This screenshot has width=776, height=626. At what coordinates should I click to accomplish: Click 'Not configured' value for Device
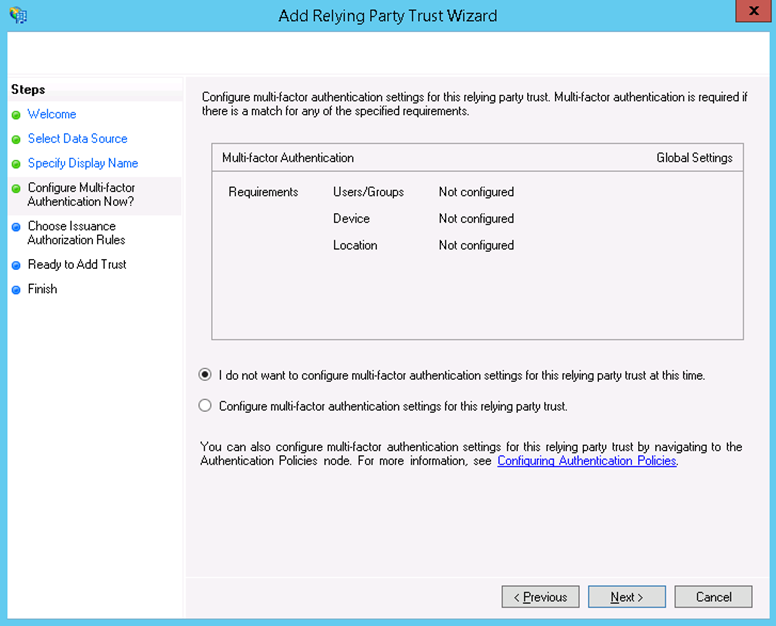(x=476, y=219)
